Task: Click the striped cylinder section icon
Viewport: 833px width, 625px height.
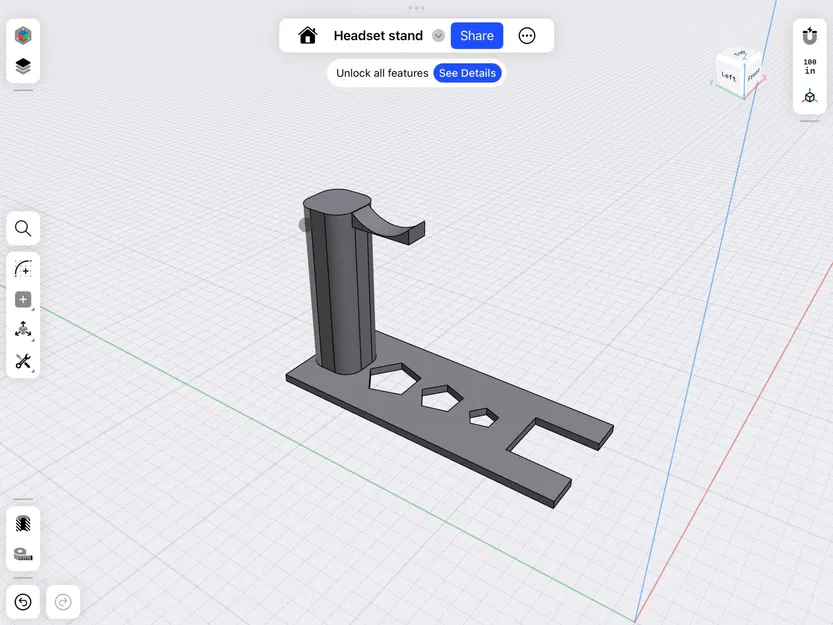Action: tap(23, 524)
